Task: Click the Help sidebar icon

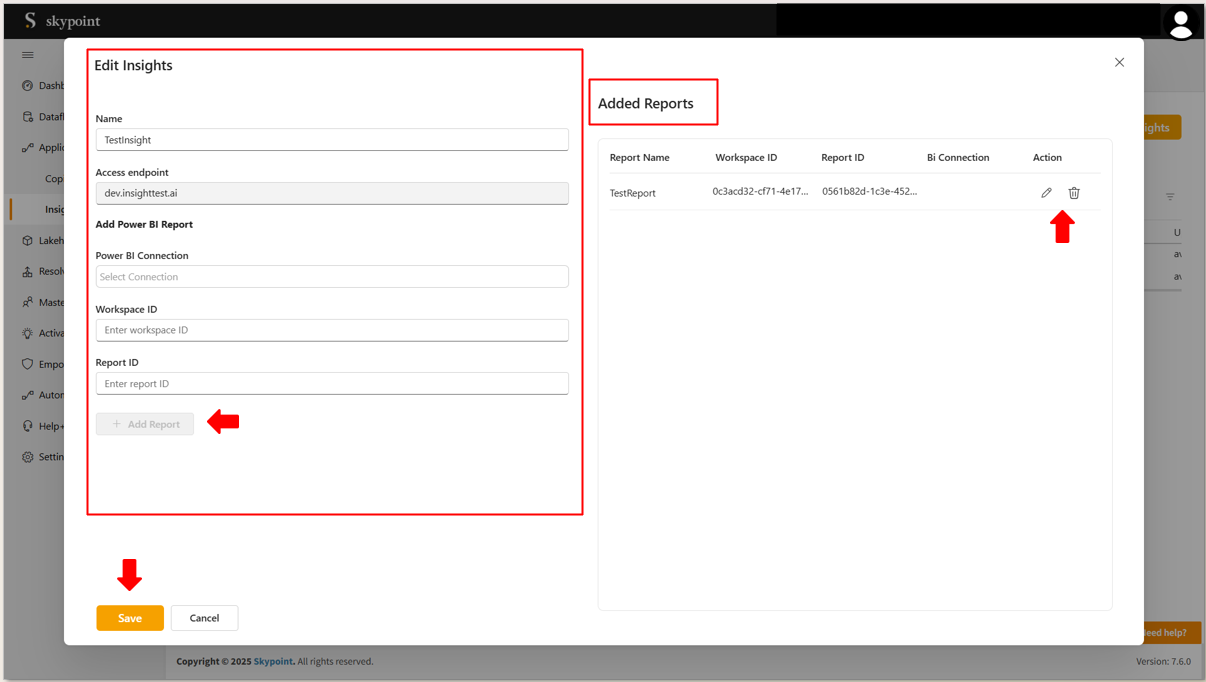Action: (x=28, y=426)
